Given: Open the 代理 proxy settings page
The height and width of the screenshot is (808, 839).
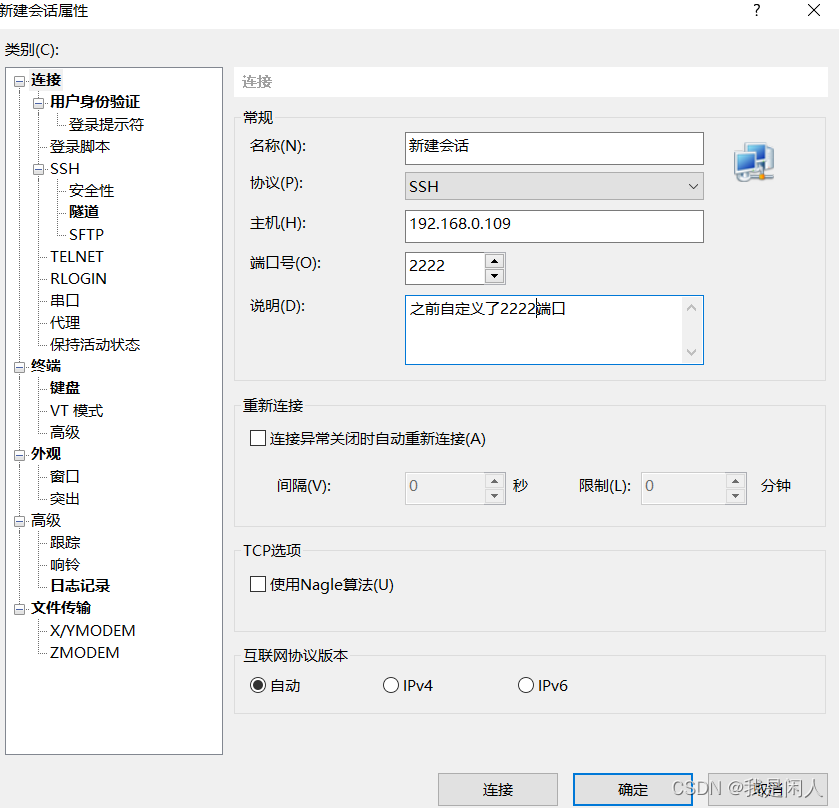Looking at the screenshot, I should (63, 322).
